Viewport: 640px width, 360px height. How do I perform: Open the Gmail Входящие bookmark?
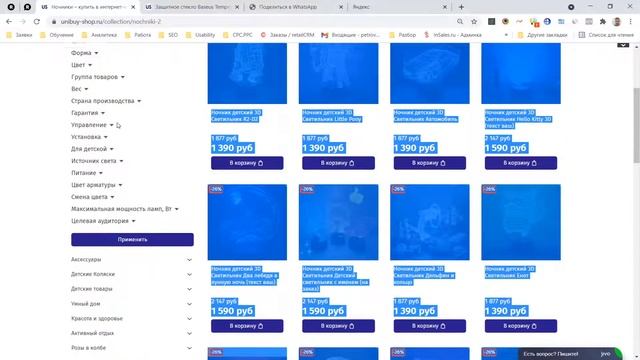tap(351, 35)
